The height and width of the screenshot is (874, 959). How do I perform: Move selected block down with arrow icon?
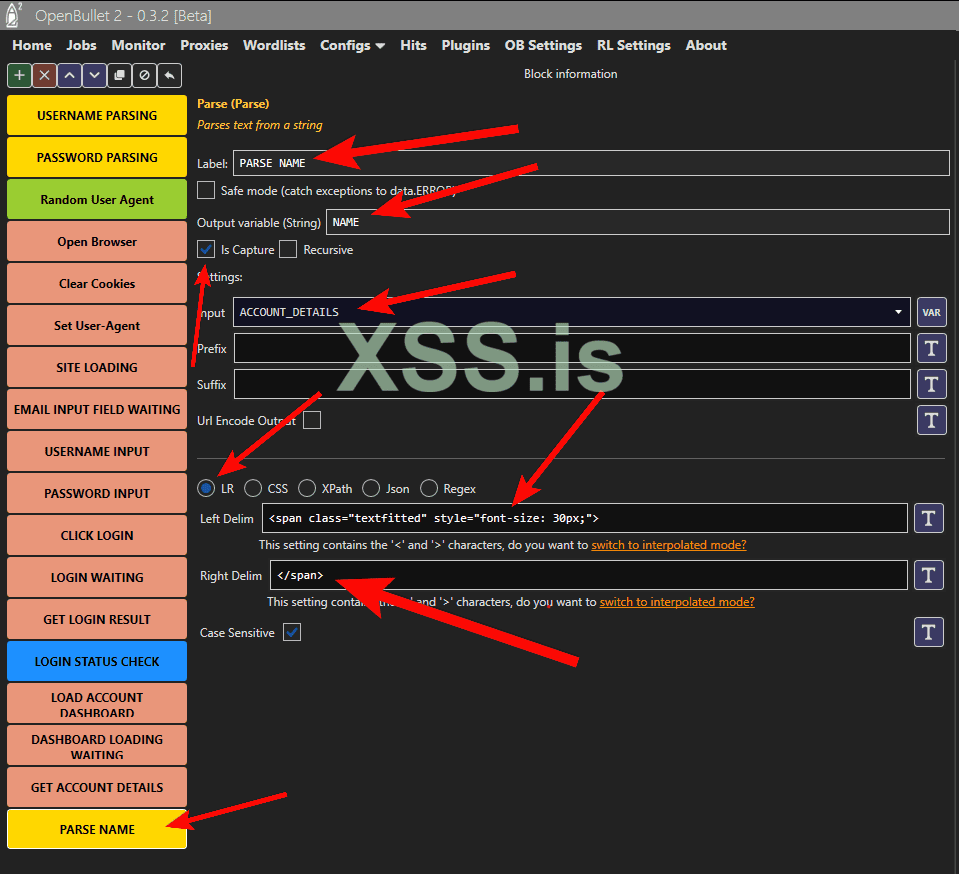point(94,75)
